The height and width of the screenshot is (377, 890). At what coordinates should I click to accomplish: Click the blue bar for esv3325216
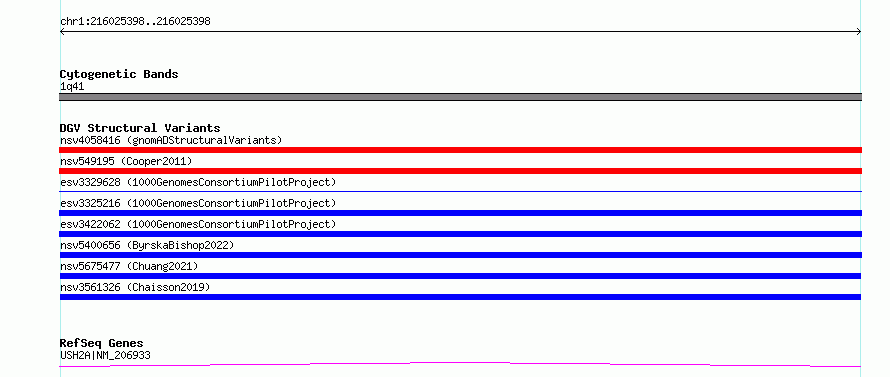pos(460,213)
